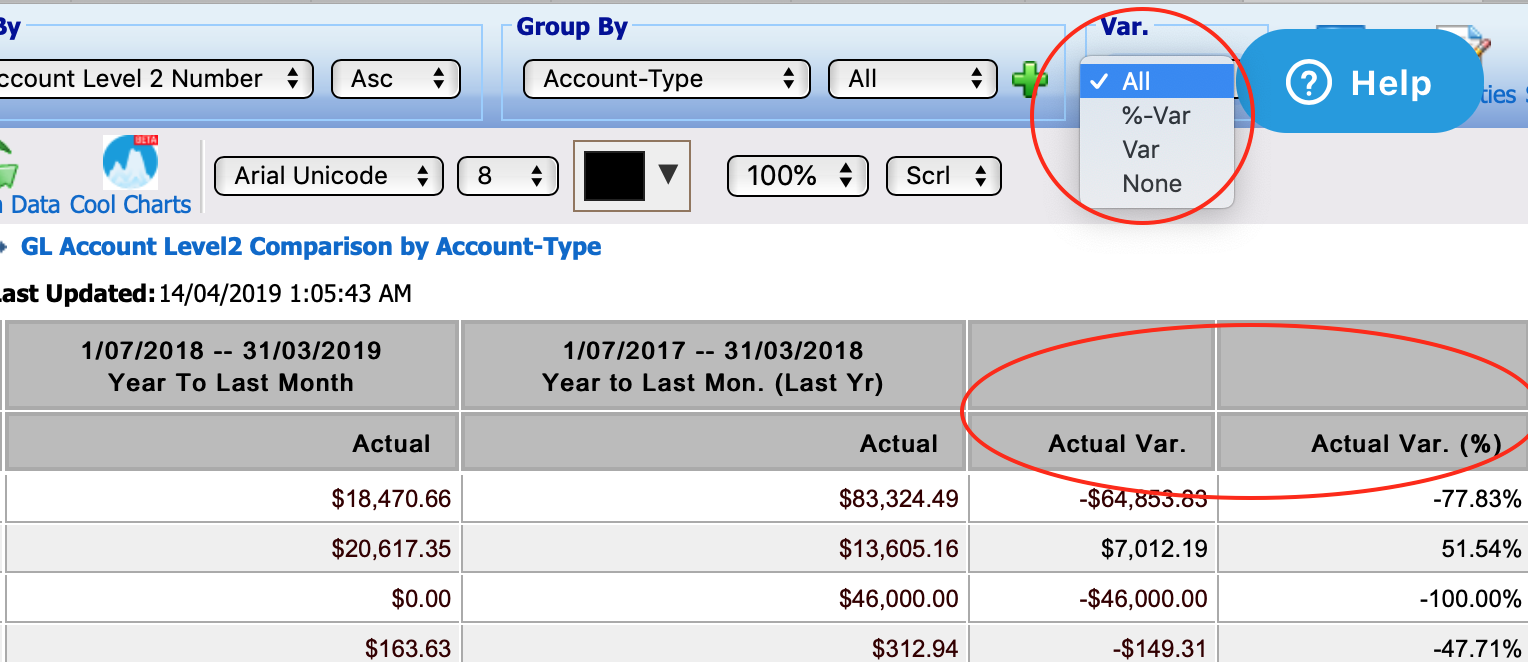Expand the GL Account report title arrow
The width and height of the screenshot is (1528, 662).
click(x=3, y=246)
